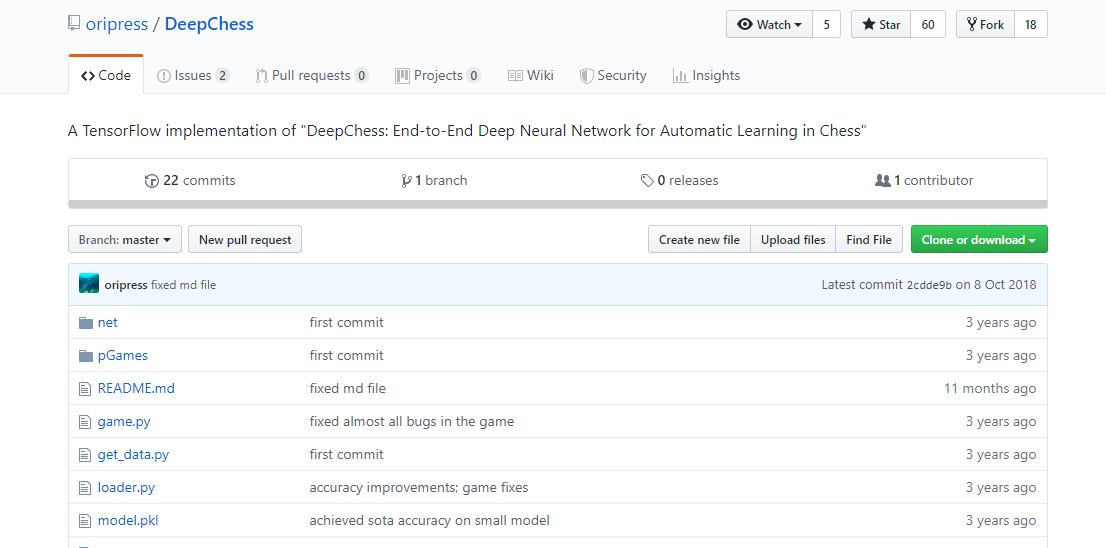Switch to the Code tab
The image size is (1106, 548).
click(x=106, y=75)
